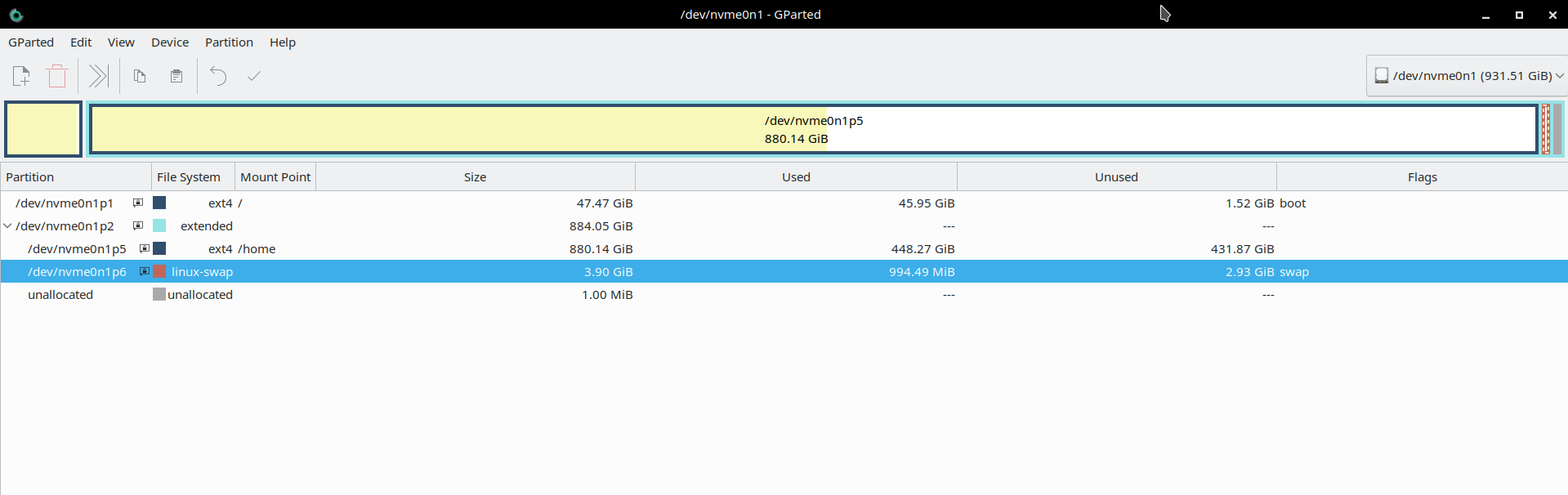Click the 431.87 GiB unused value
Screen dimensions: 1568x495
coord(1243,248)
